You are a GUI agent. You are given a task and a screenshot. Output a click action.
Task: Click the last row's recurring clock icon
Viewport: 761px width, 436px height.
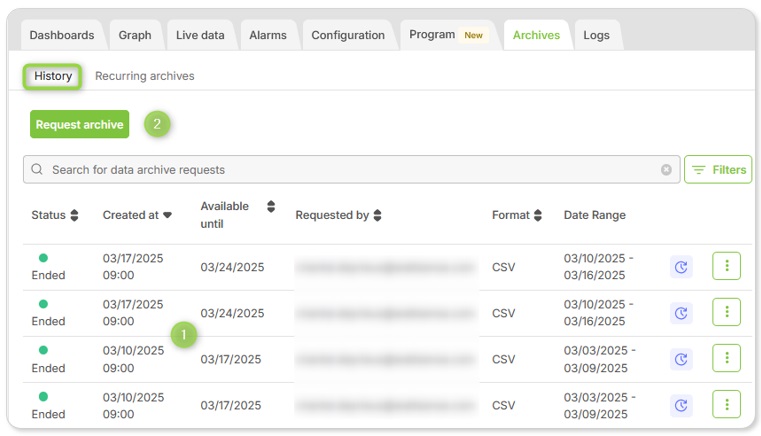pos(681,405)
